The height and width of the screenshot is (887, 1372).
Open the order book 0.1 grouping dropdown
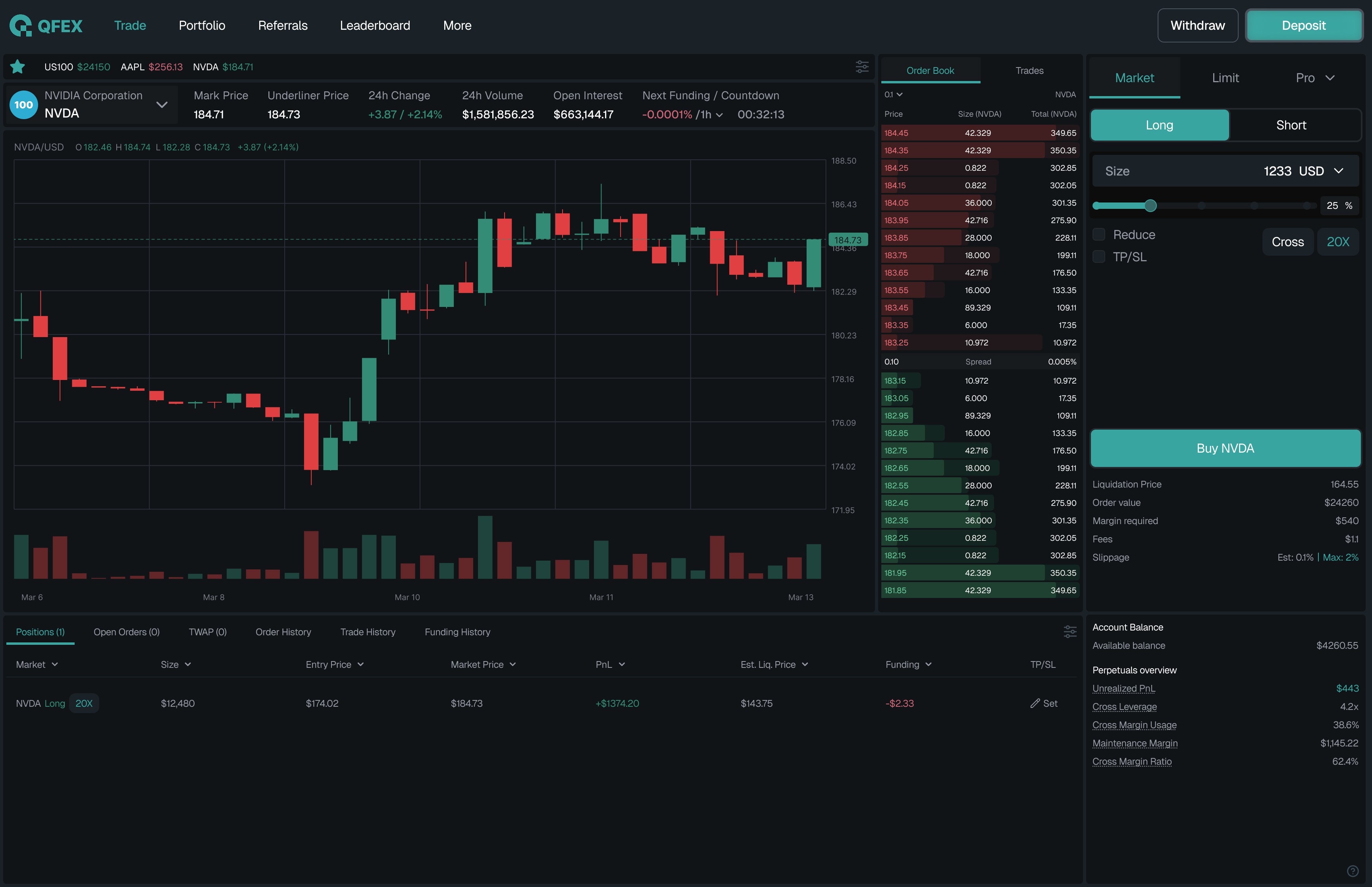coord(893,94)
